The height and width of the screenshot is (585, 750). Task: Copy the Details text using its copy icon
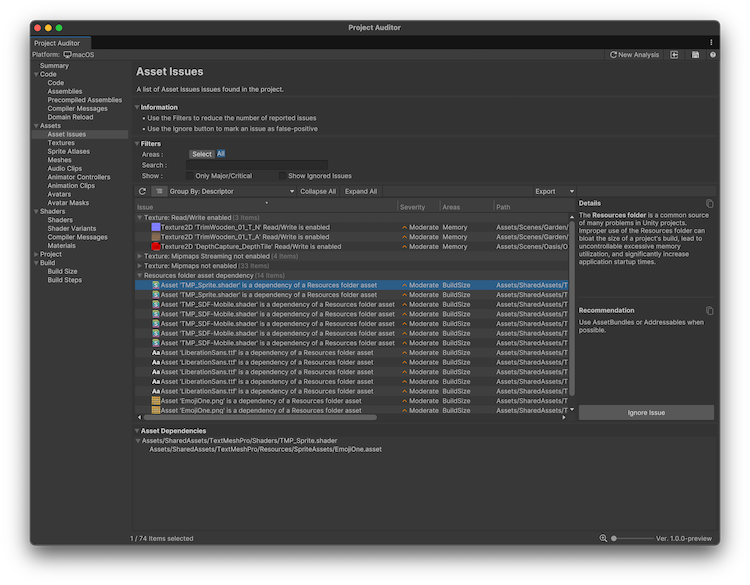tap(710, 203)
